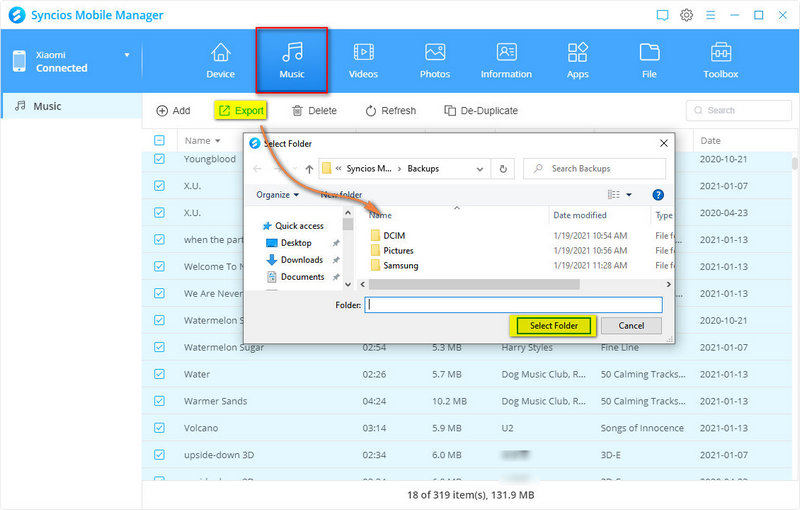
Task: Click the connected phone icon
Action: [19, 61]
